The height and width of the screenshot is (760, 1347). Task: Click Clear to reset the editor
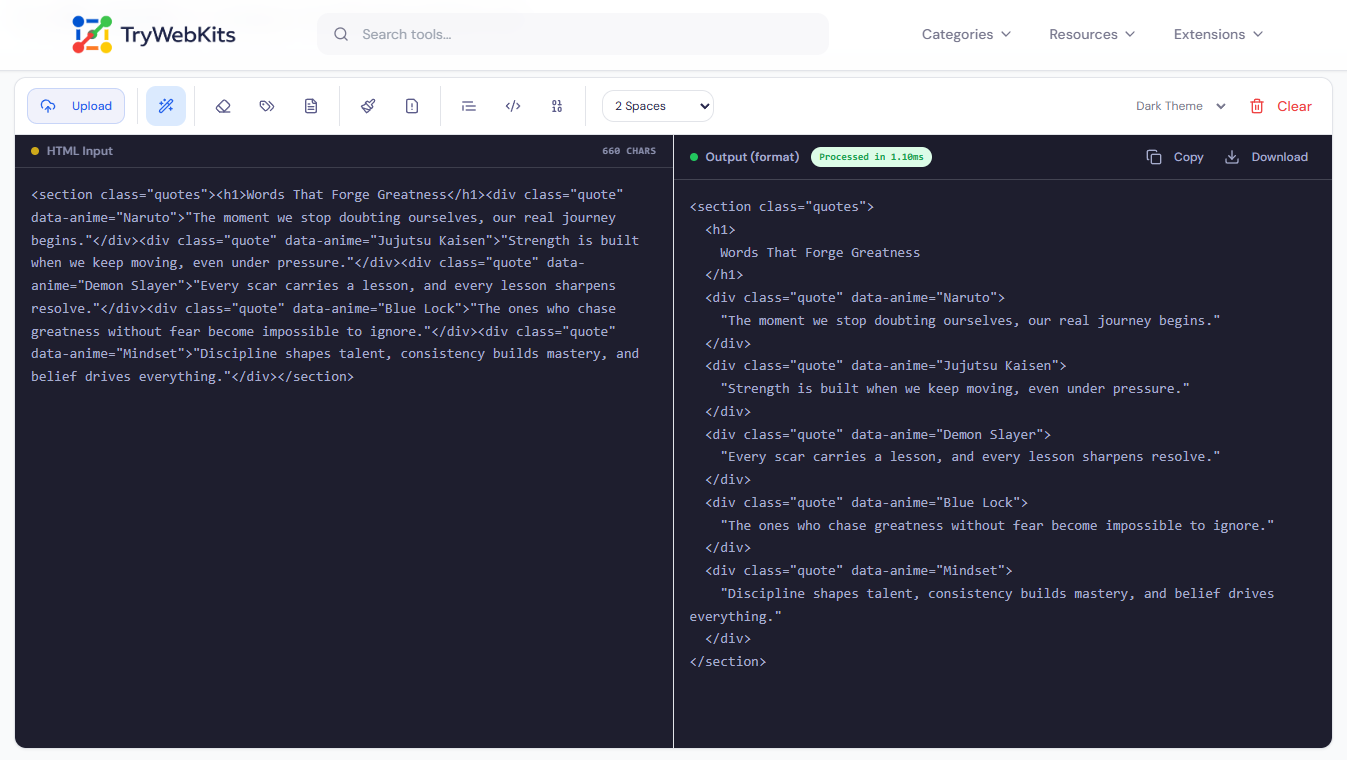1281,105
